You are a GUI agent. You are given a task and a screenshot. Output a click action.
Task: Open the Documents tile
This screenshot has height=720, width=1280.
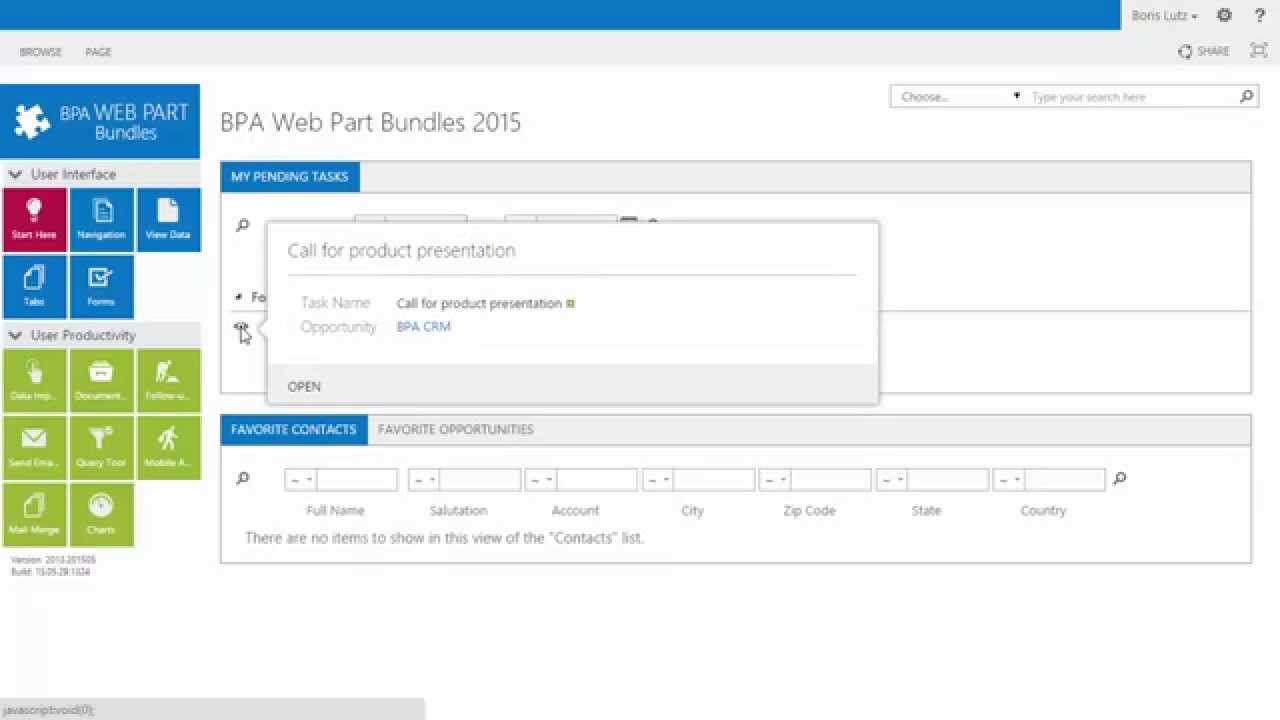(101, 381)
